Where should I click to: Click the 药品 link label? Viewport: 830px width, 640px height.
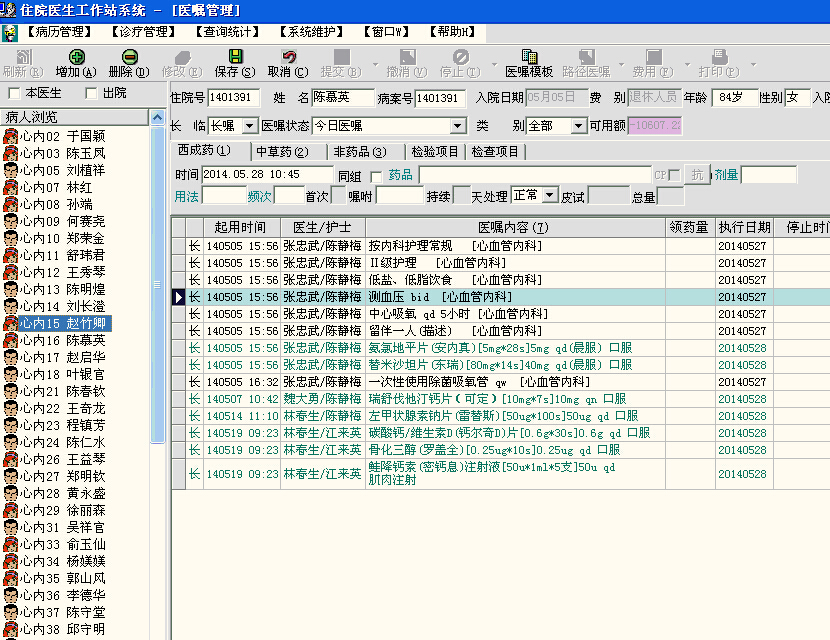(x=400, y=175)
